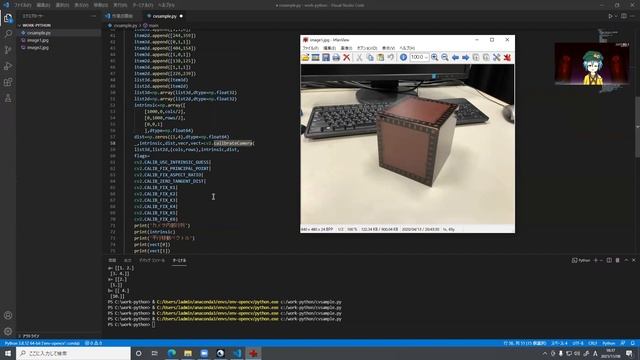Click the red IrfanView cat icon
This screenshot has width=640, height=360.
[x=507, y=58]
